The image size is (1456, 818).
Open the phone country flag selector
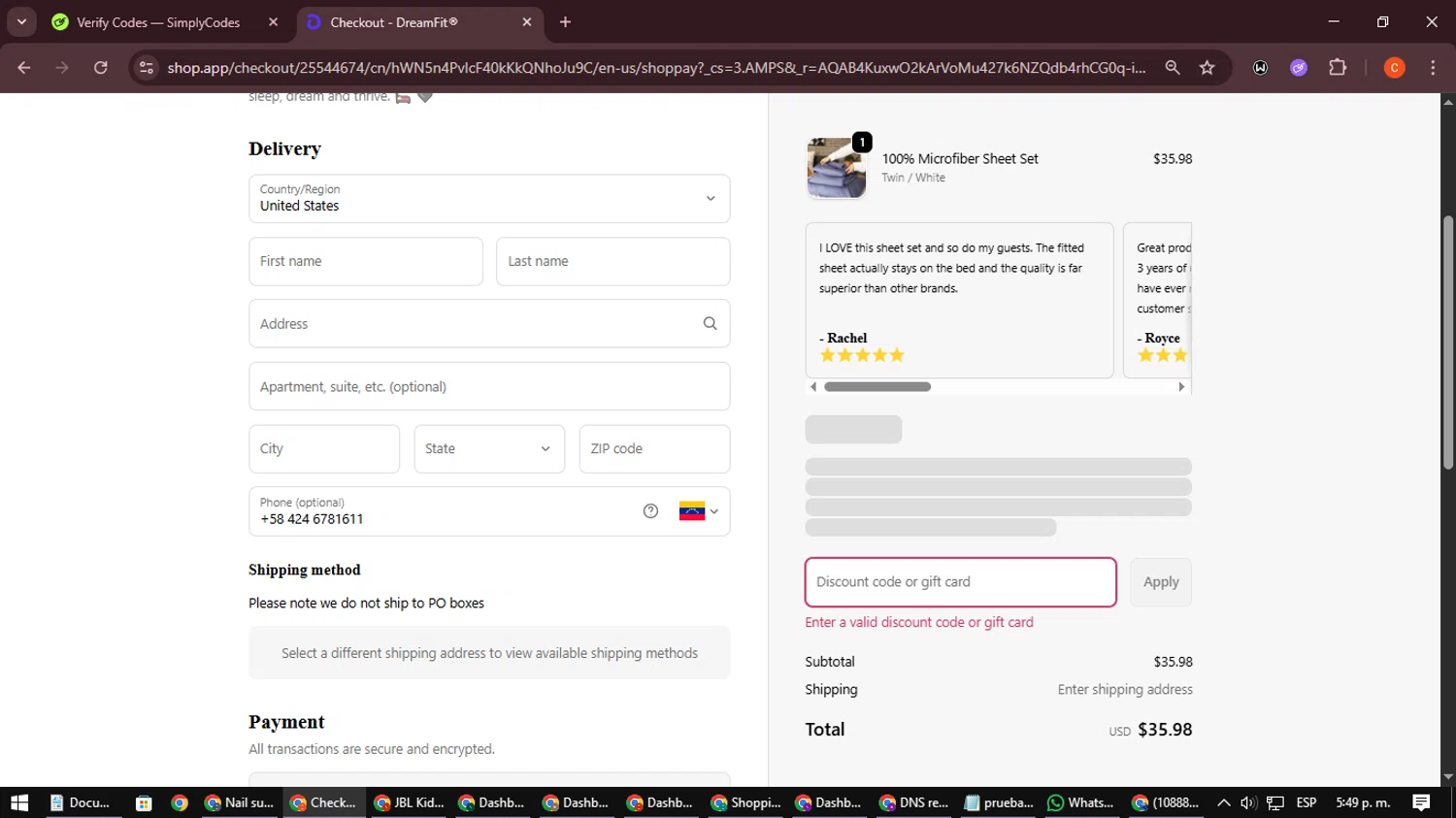click(x=699, y=511)
